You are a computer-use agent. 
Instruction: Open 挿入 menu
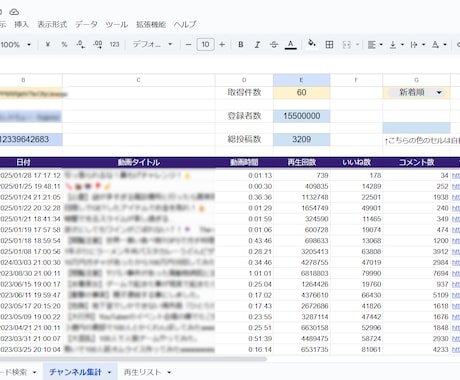coord(21,24)
